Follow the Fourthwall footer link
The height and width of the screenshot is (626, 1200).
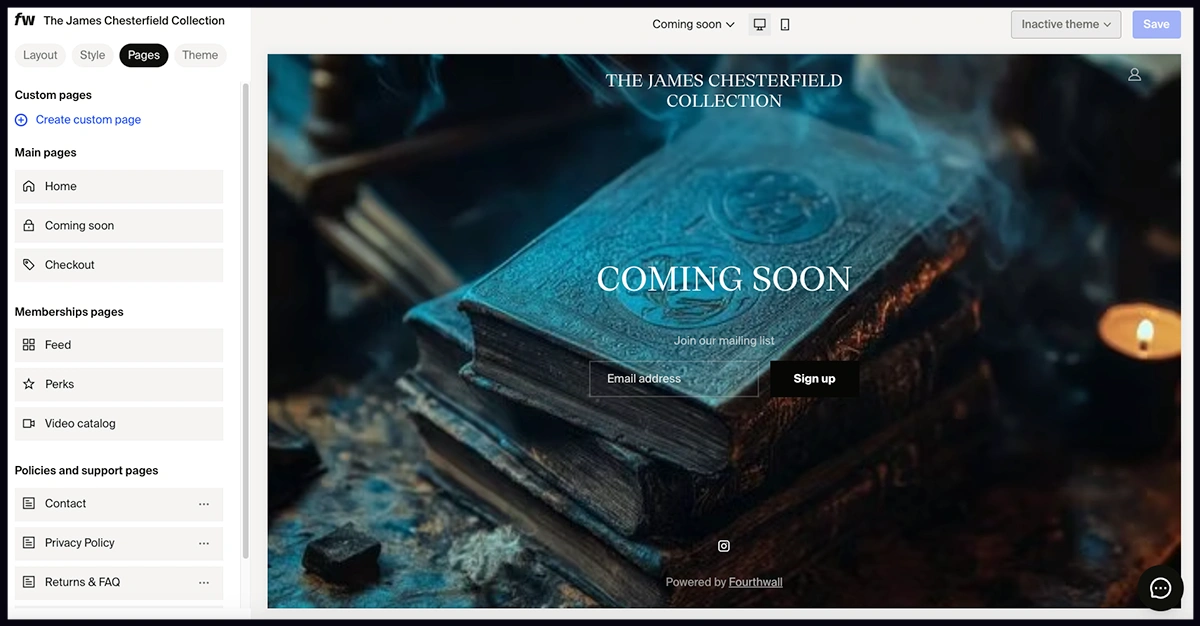point(755,582)
